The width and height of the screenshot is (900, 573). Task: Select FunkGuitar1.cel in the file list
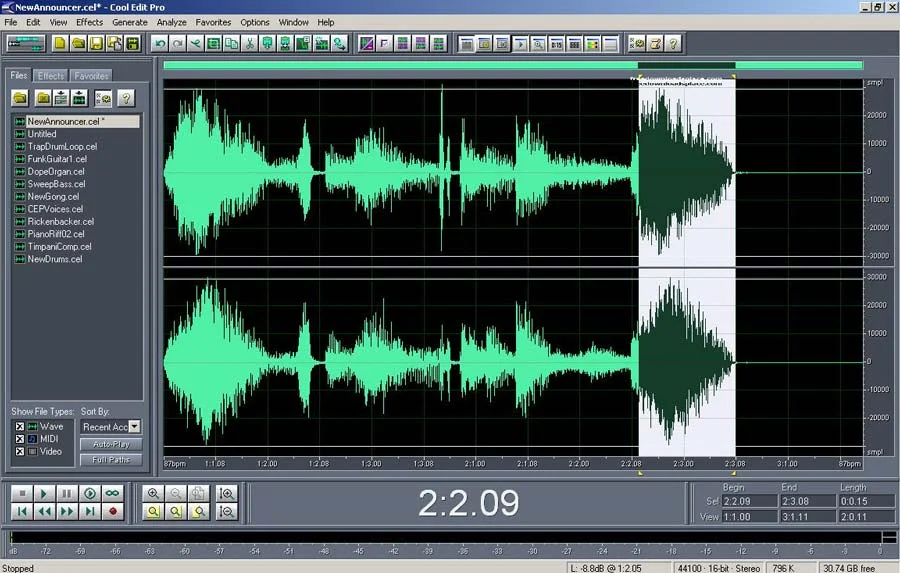click(x=57, y=159)
